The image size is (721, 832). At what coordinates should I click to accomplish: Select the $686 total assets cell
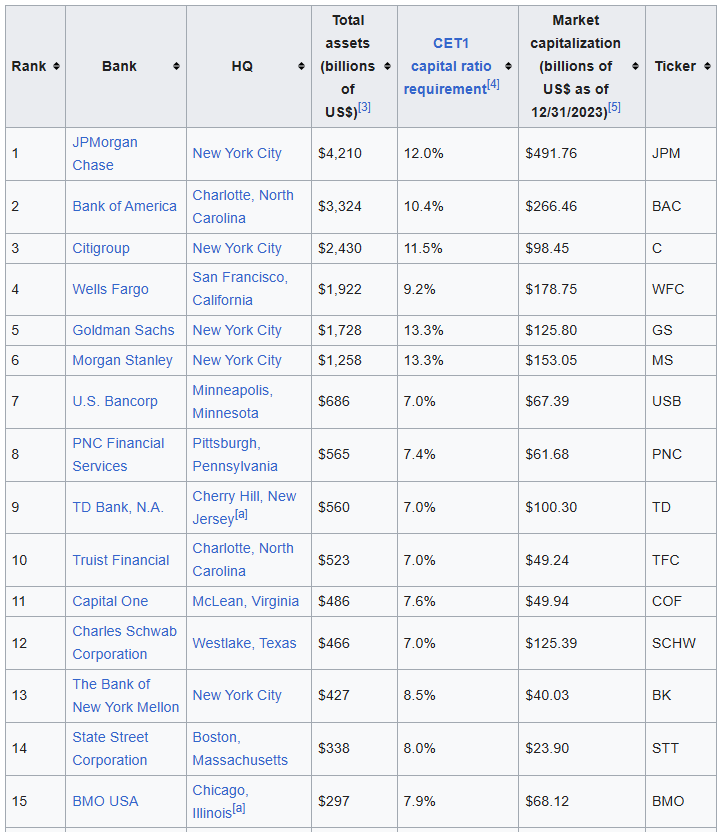[354, 402]
